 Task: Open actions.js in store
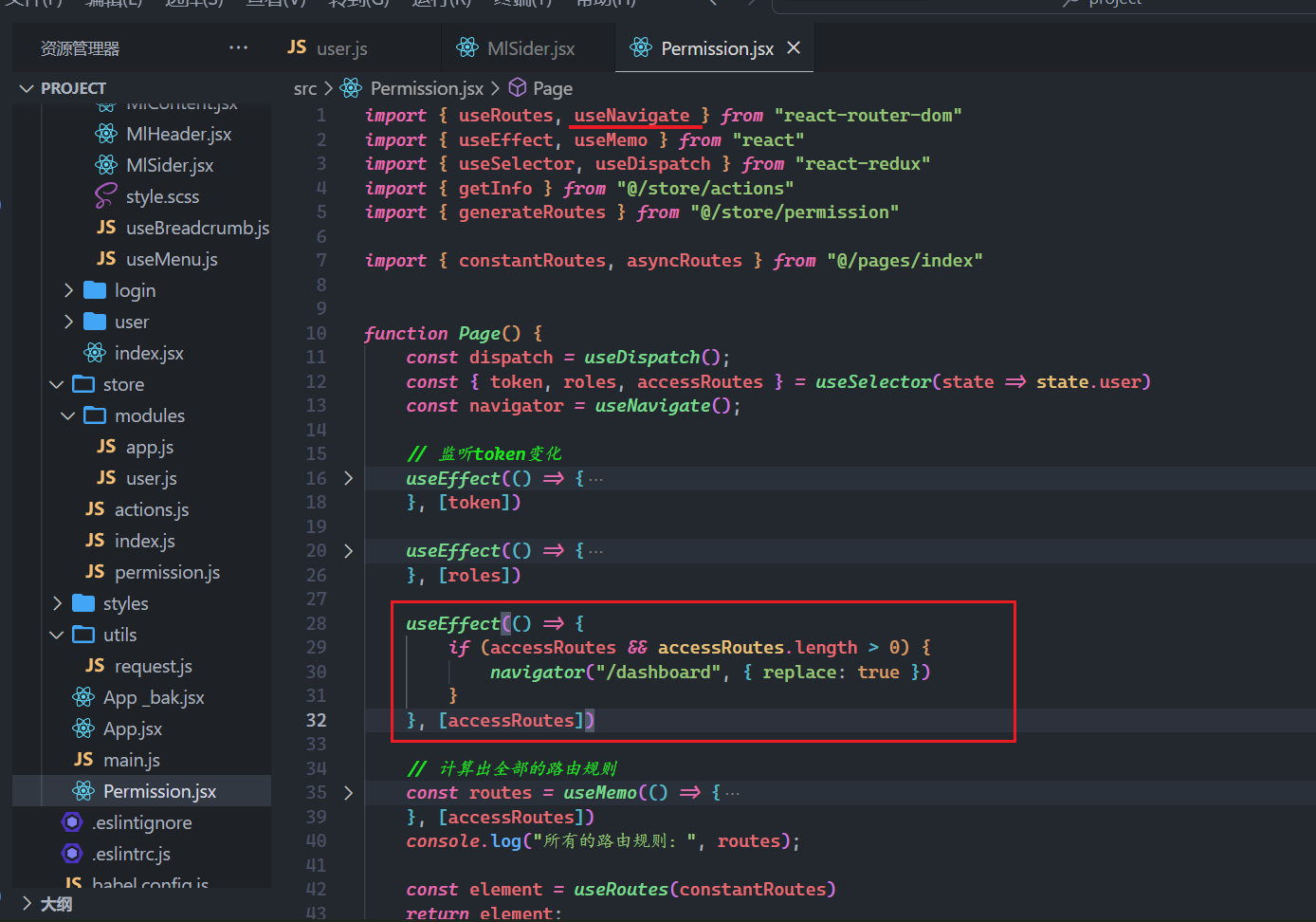(152, 509)
